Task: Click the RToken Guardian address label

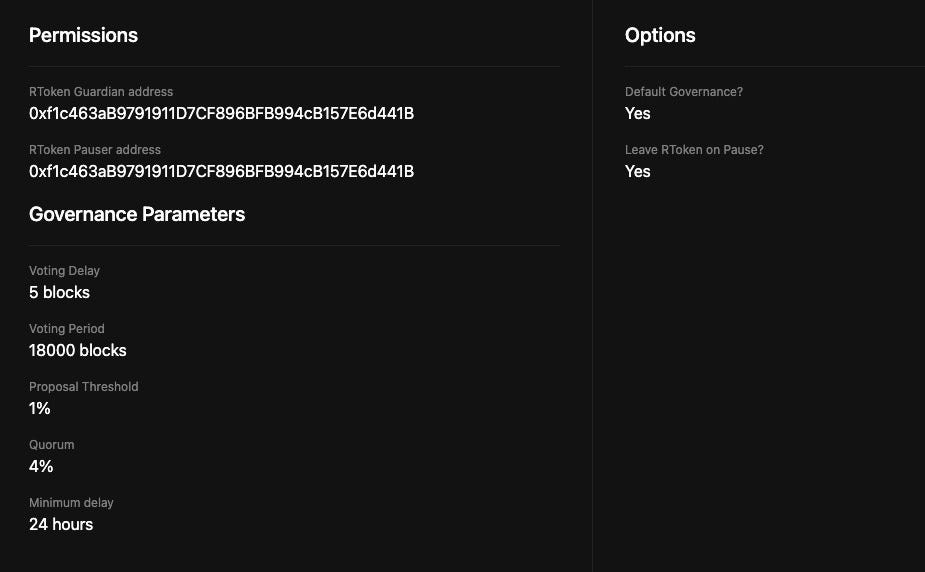Action: tap(101, 91)
